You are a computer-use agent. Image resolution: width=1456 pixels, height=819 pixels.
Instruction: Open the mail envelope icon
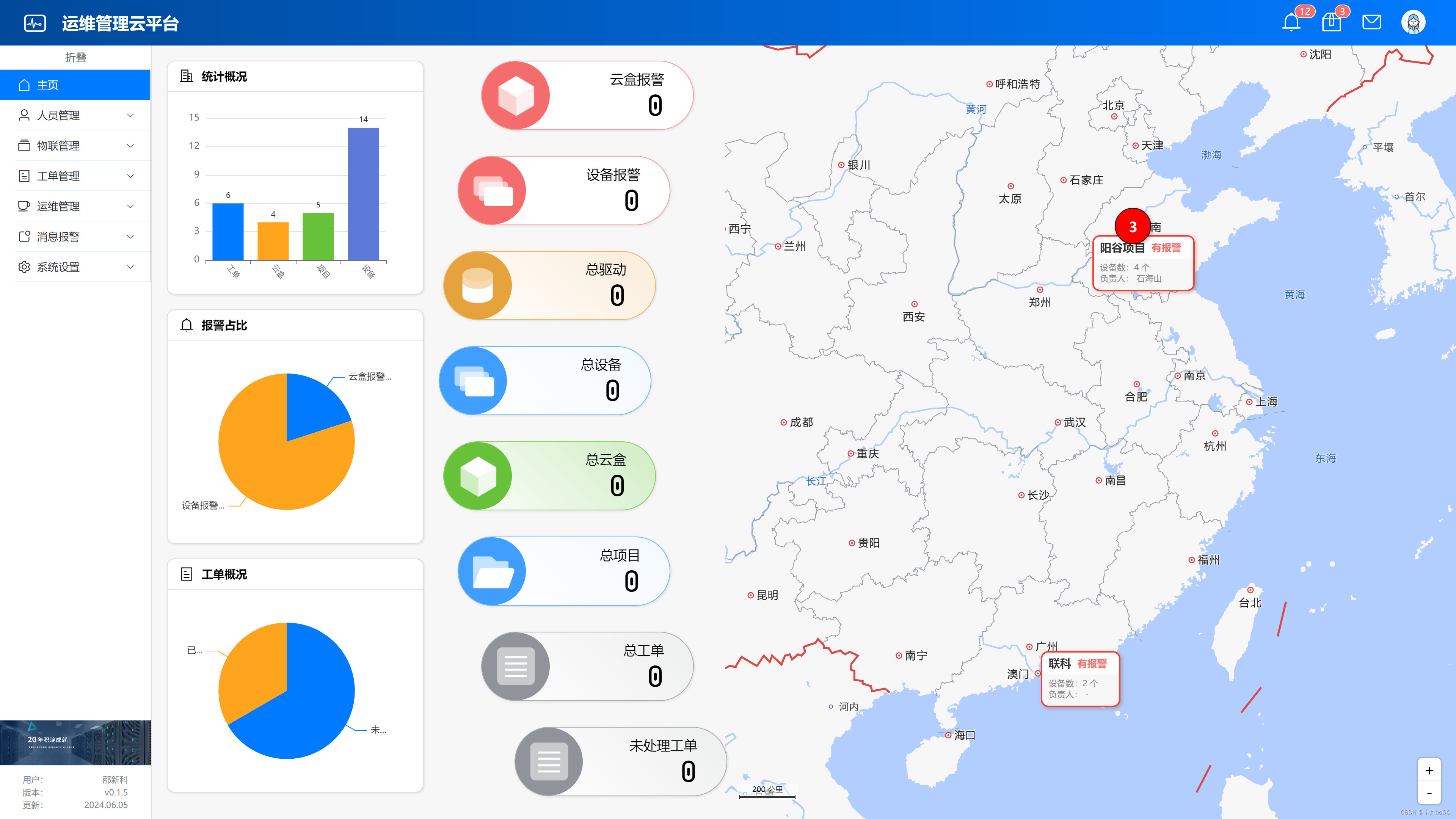coord(1371,23)
